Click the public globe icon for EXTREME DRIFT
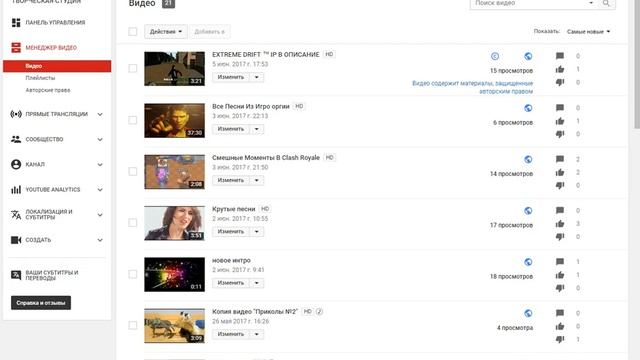640x360 pixels. pos(528,56)
